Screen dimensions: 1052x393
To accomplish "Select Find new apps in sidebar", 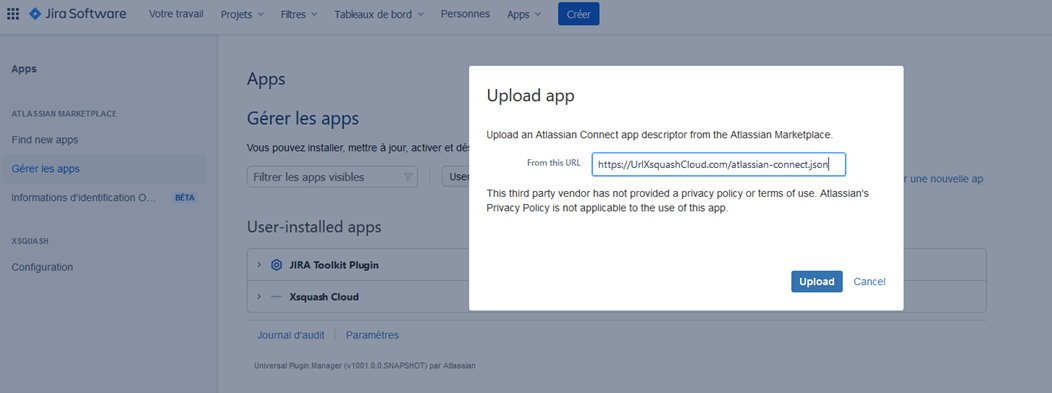I will [x=45, y=140].
